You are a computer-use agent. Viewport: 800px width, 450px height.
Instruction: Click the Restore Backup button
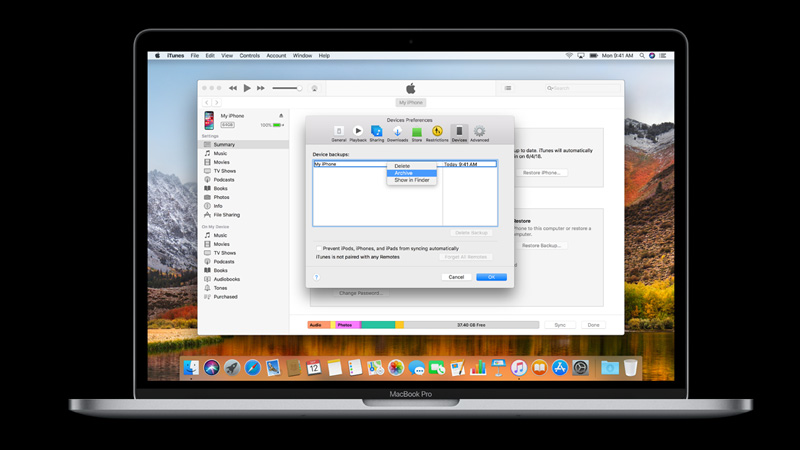click(541, 245)
